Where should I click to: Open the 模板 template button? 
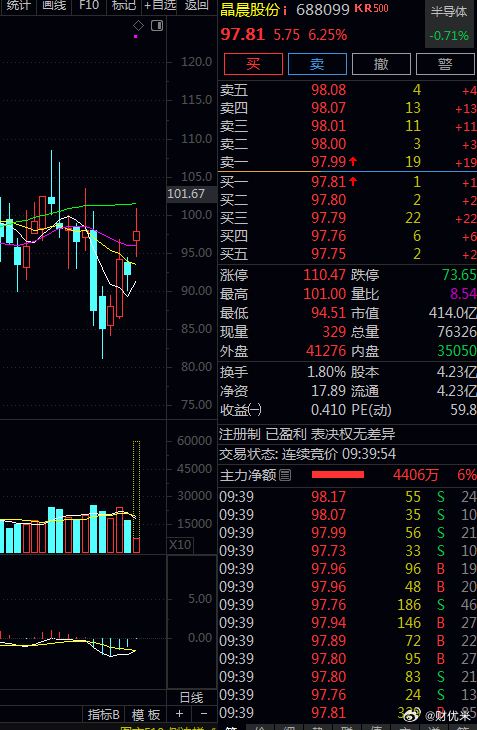coord(146,715)
